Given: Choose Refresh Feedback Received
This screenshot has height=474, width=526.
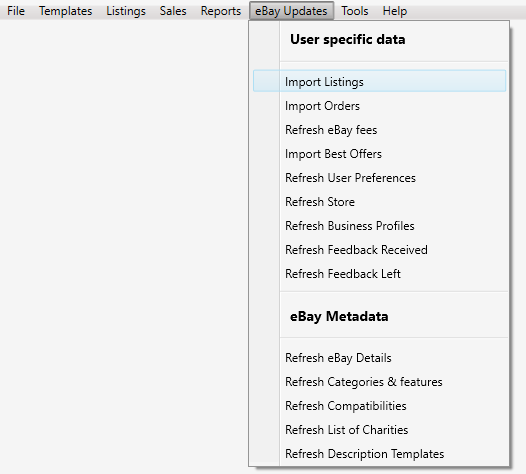Looking at the screenshot, I should [x=379, y=250].
